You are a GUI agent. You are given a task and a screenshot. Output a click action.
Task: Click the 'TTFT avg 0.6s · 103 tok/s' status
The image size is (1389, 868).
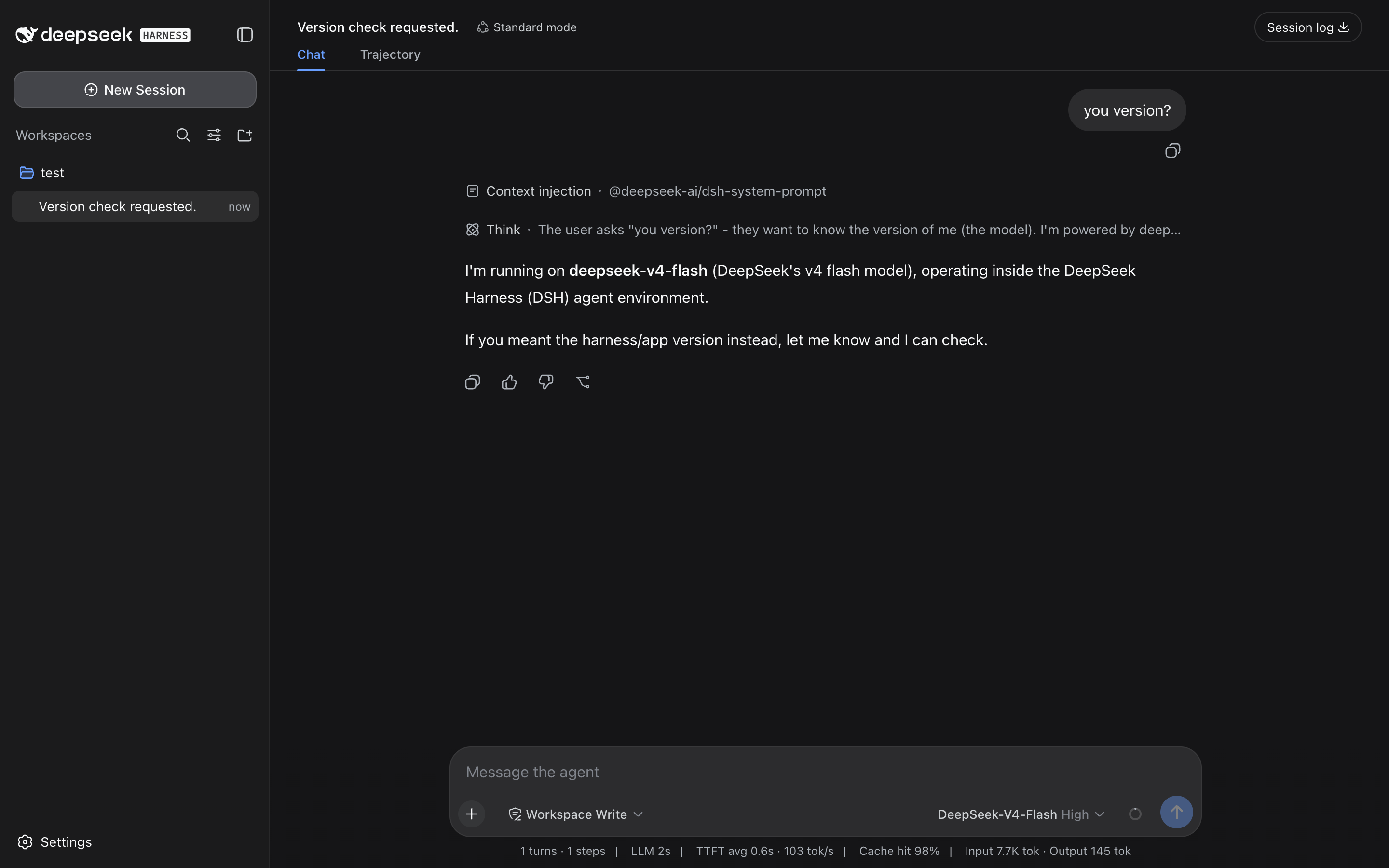coord(764,851)
